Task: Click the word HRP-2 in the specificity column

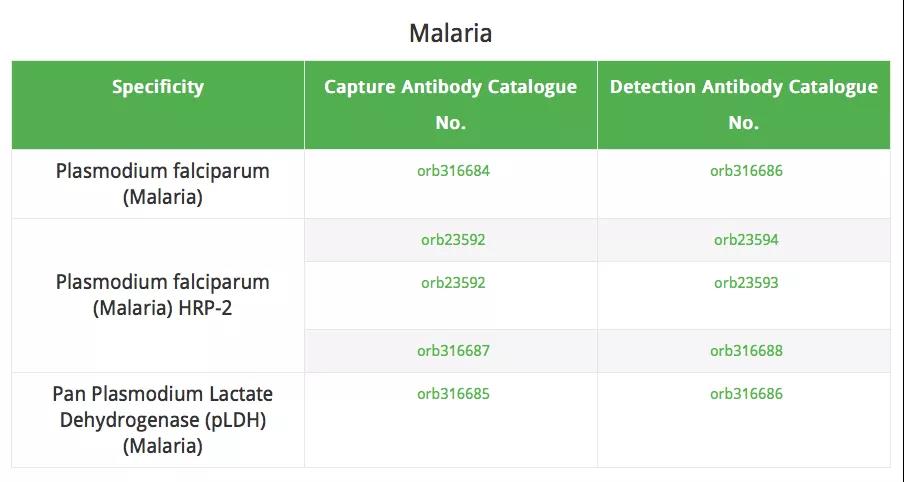Action: [x=235, y=308]
